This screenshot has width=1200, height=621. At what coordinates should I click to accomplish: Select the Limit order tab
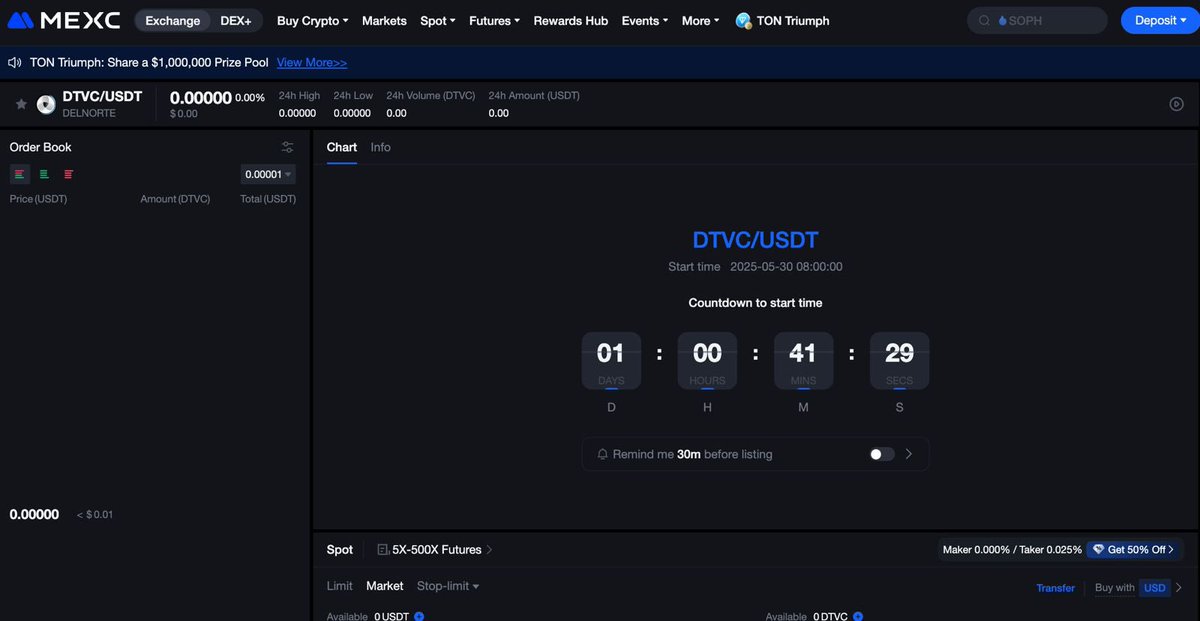pos(340,586)
